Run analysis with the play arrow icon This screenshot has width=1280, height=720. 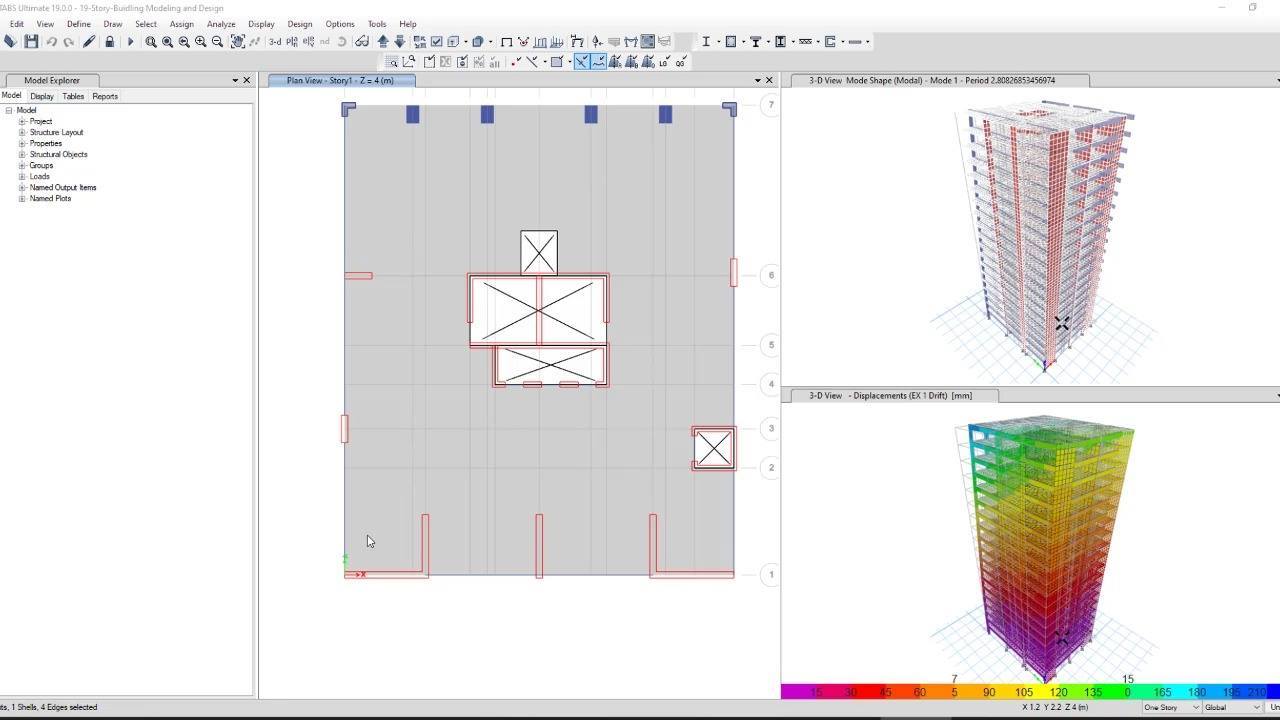tap(129, 41)
